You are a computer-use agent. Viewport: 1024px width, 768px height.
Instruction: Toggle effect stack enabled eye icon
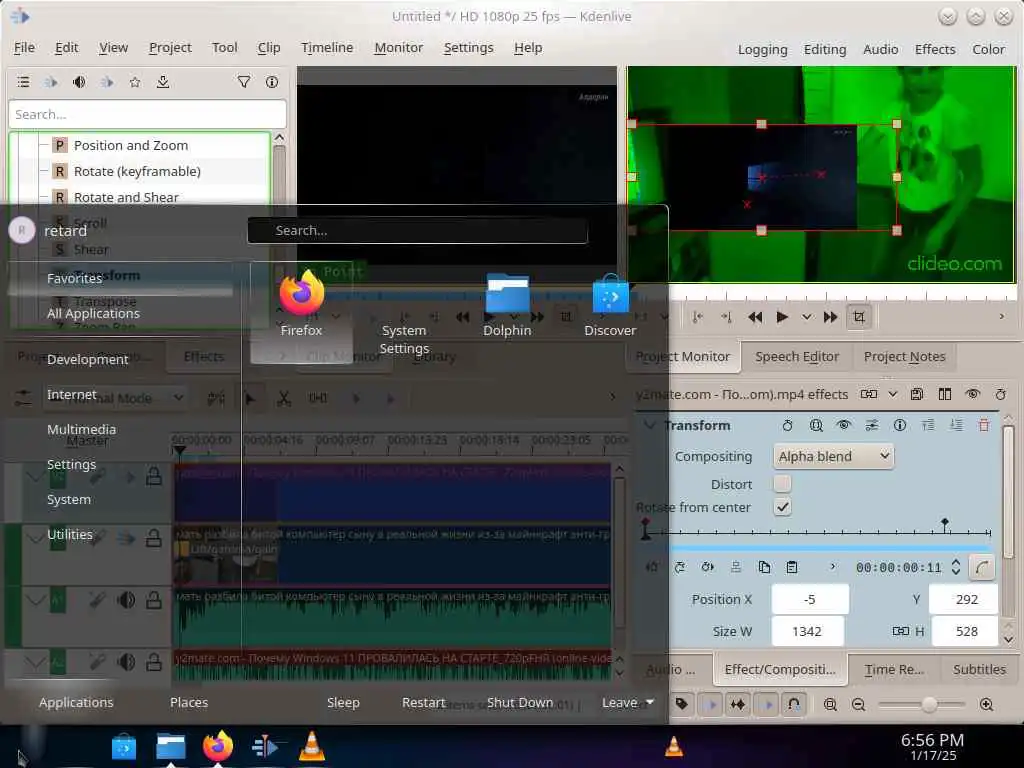point(972,394)
